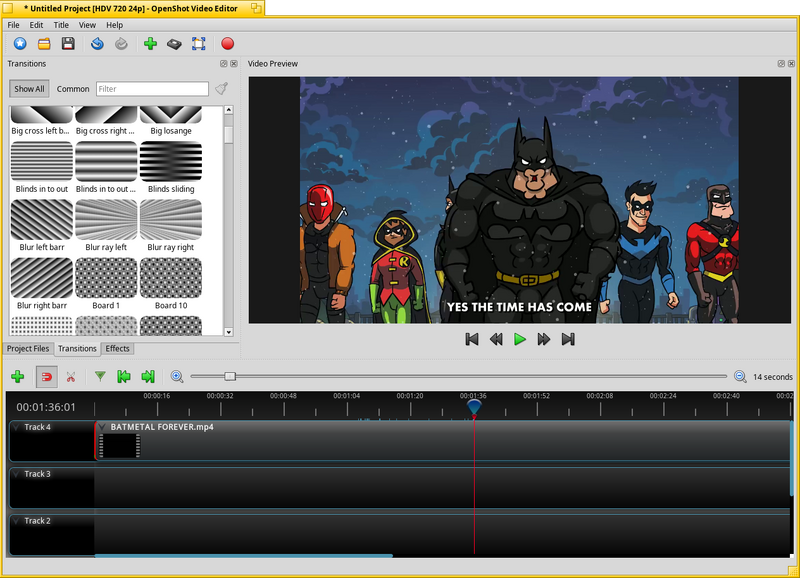Click the transitions list scroll down arrow
Image resolution: width=800 pixels, height=578 pixels.
pos(229,332)
